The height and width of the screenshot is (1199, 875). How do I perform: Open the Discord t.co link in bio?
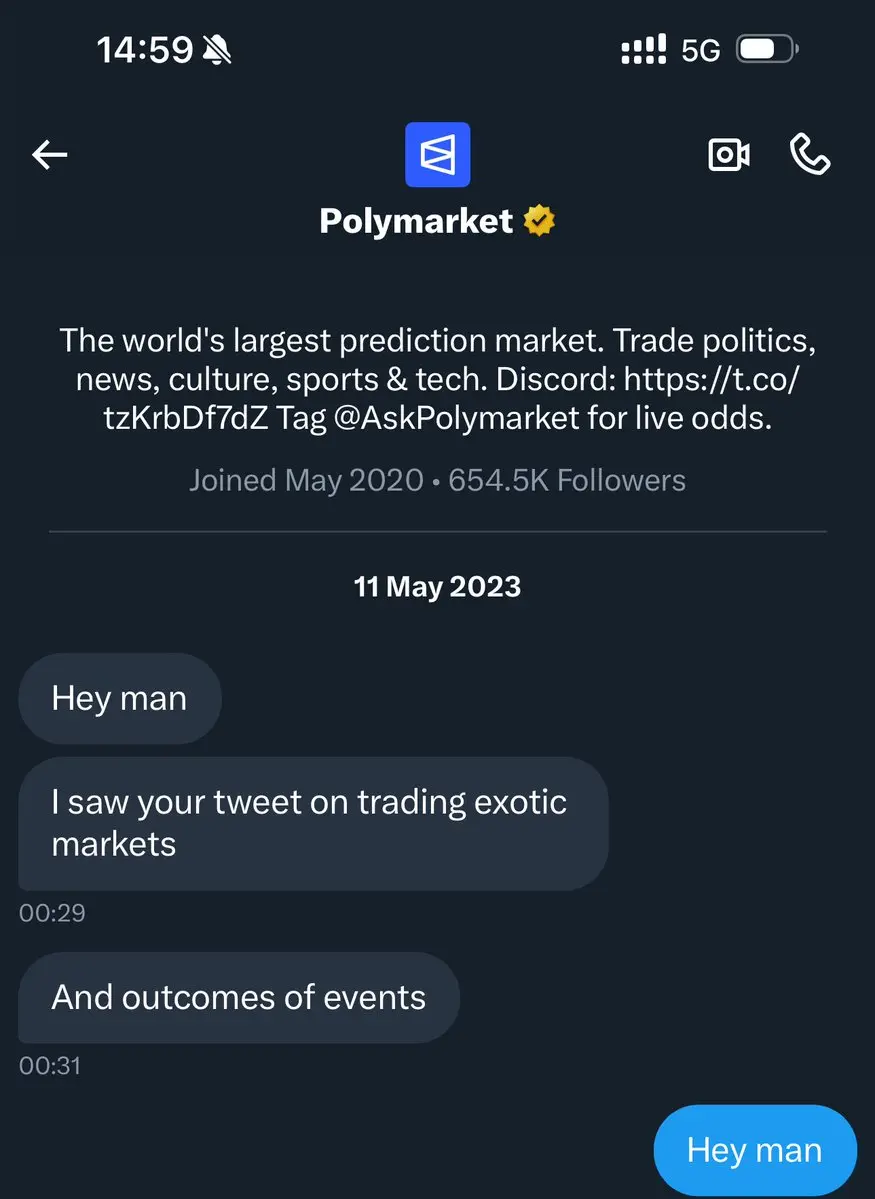712,380
